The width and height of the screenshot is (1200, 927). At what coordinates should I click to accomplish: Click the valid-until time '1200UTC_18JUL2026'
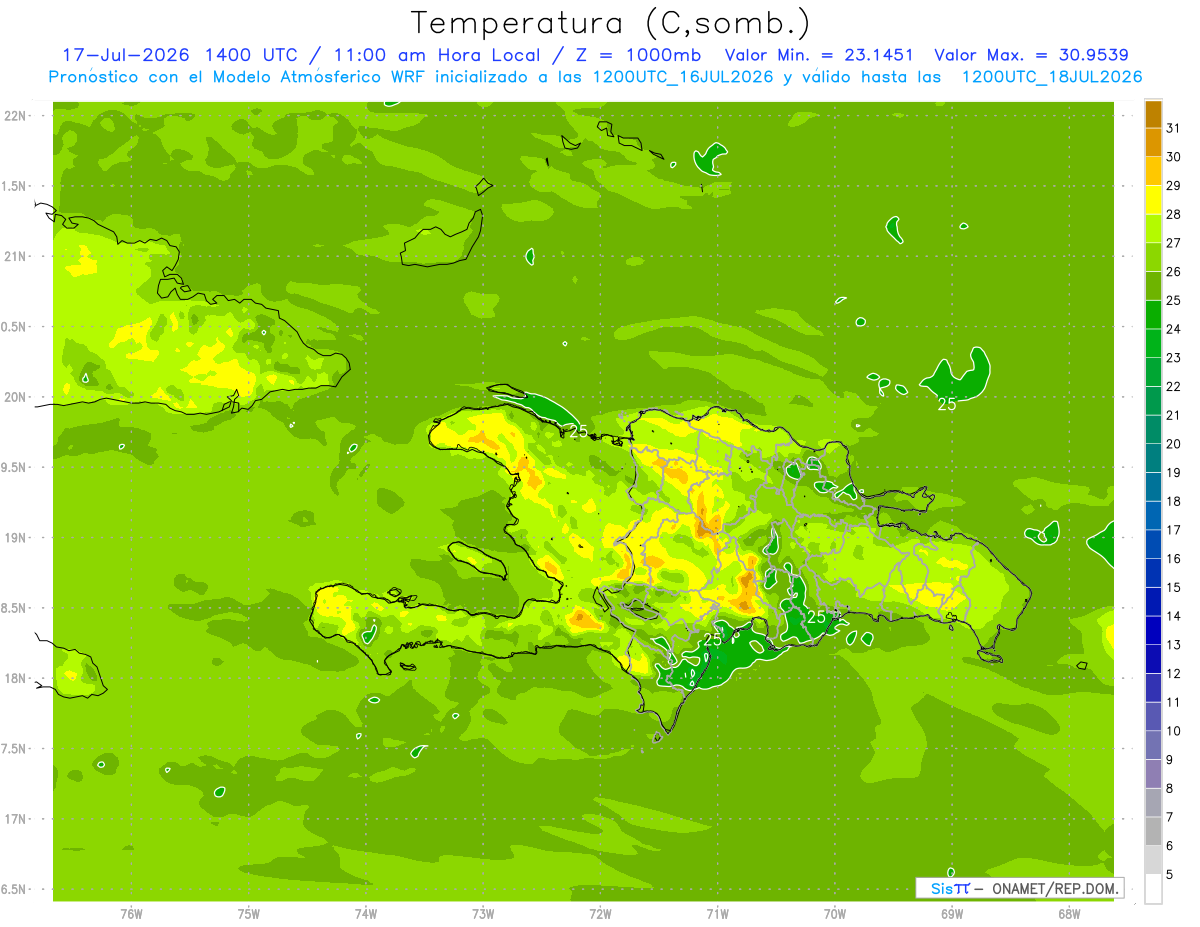tap(1052, 77)
